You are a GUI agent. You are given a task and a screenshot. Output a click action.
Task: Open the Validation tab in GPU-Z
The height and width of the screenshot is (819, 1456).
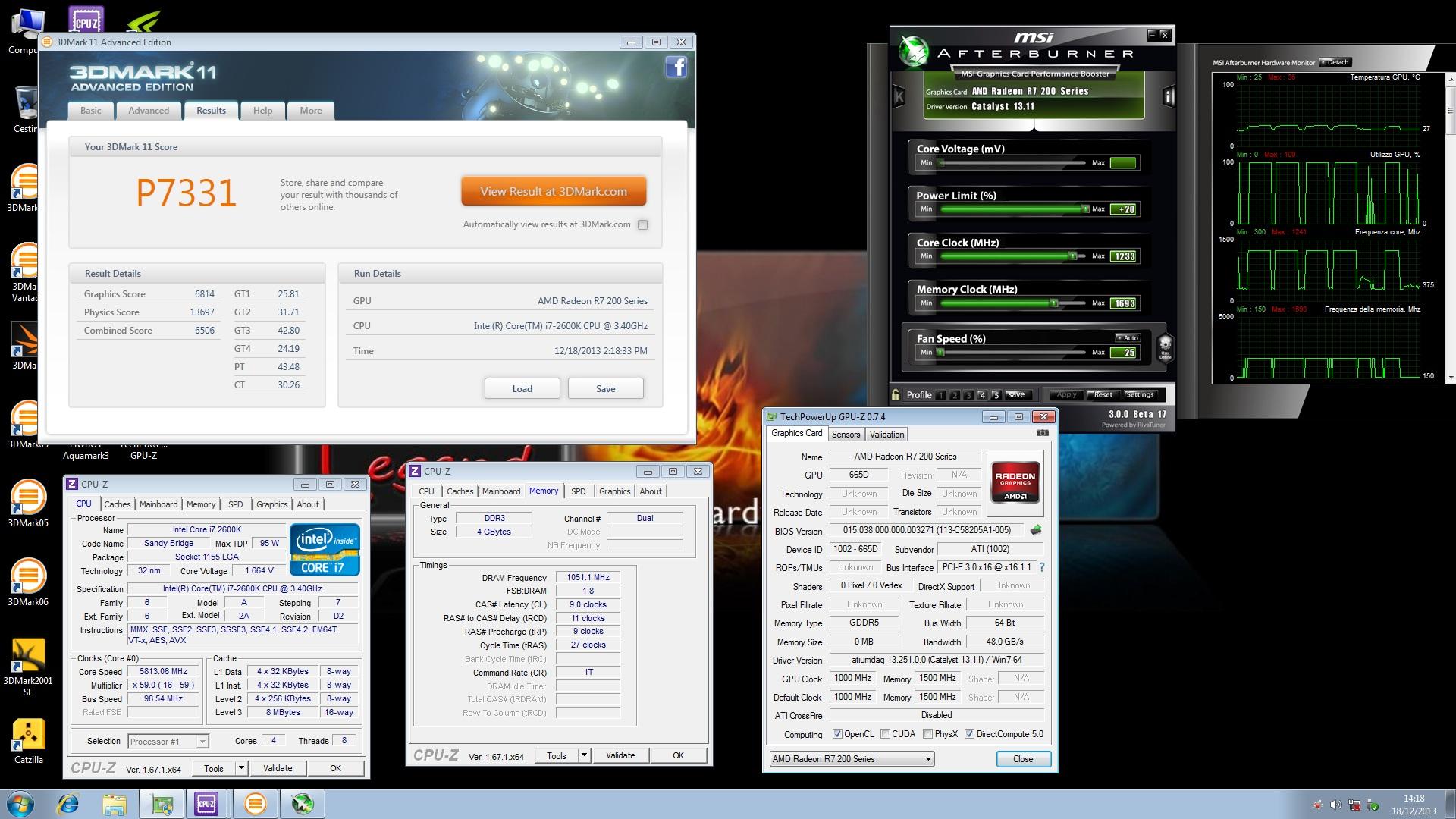886,435
